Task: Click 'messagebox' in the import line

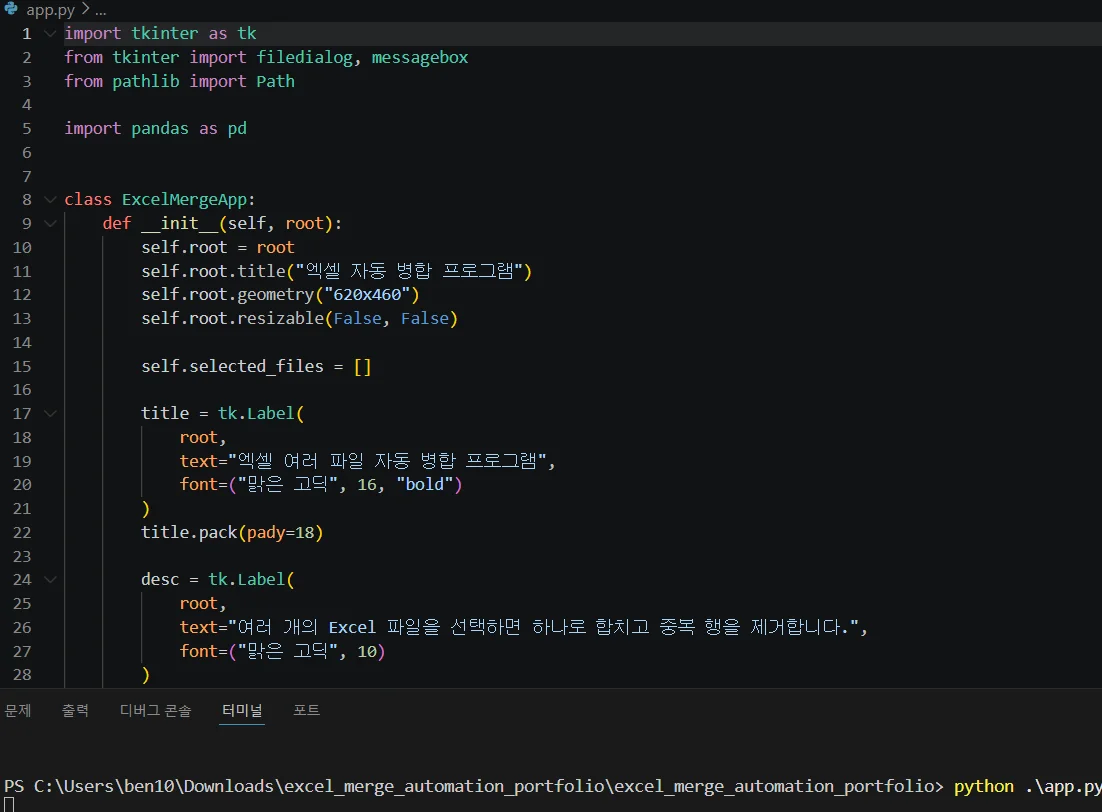Action: point(420,58)
